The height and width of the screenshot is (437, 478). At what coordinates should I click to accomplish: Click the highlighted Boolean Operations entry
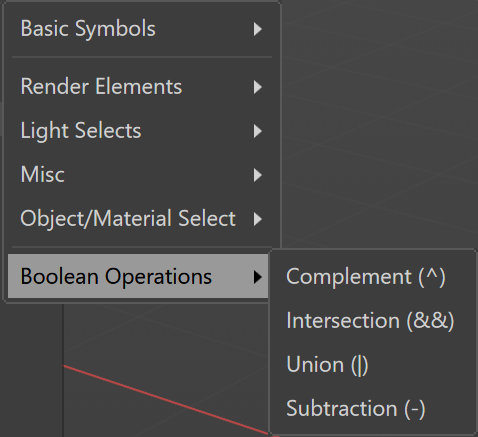(138, 276)
